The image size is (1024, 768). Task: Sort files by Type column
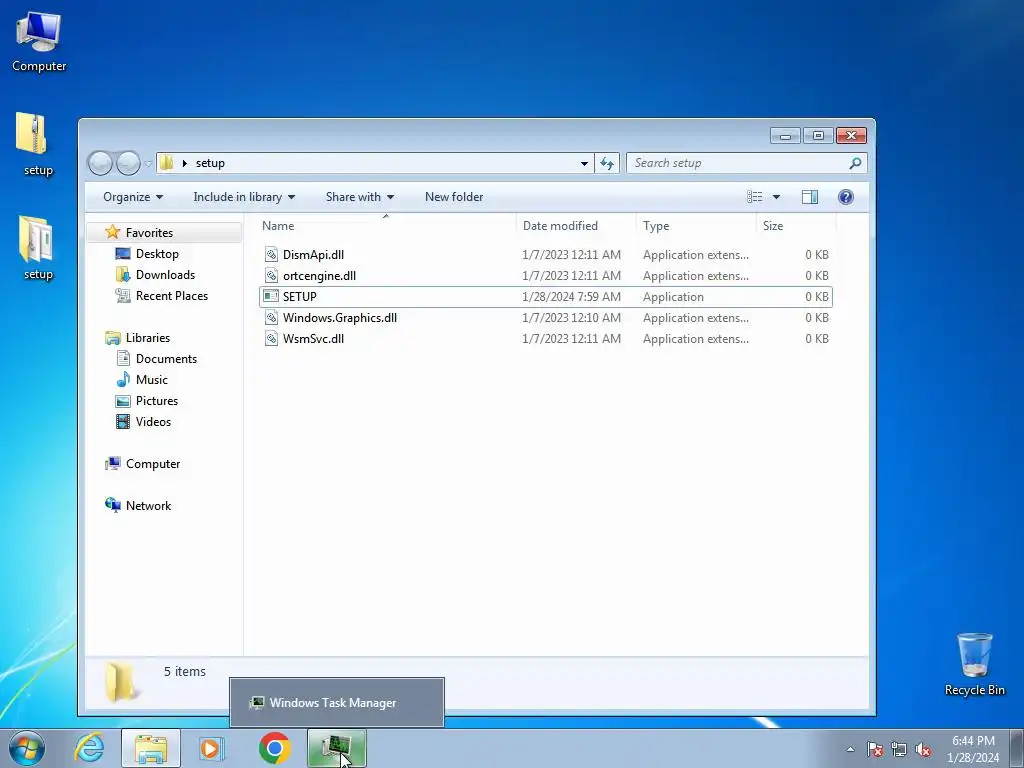696,226
